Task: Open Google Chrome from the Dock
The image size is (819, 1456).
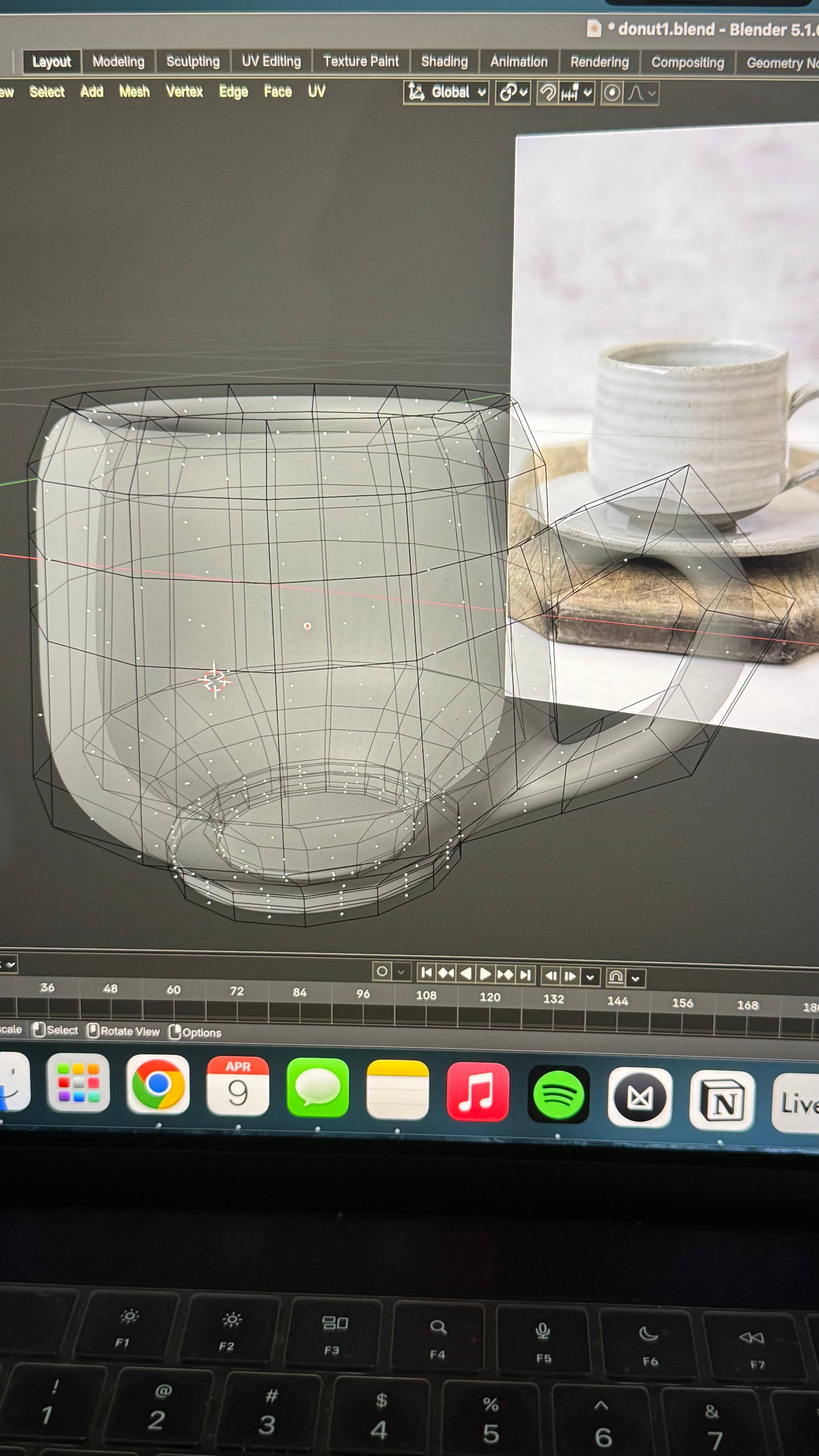Action: pyautogui.click(x=158, y=1084)
